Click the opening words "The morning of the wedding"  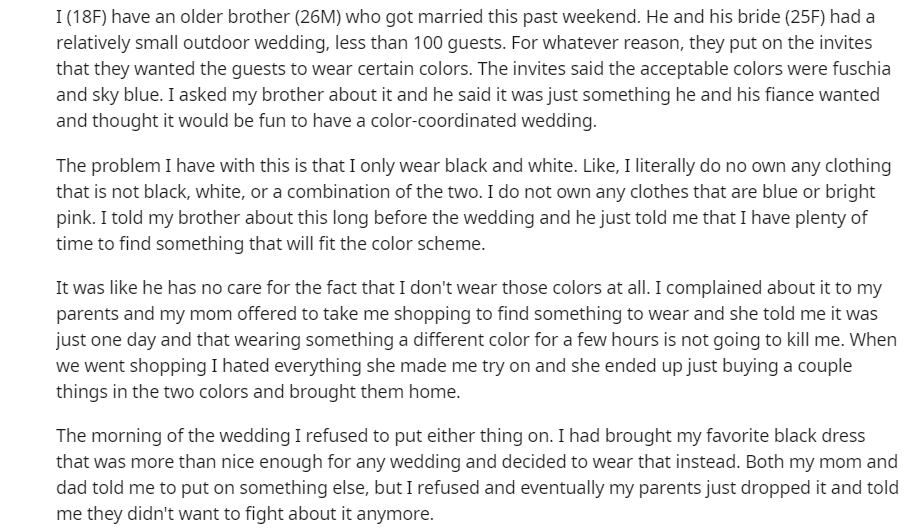pyautogui.click(x=173, y=435)
